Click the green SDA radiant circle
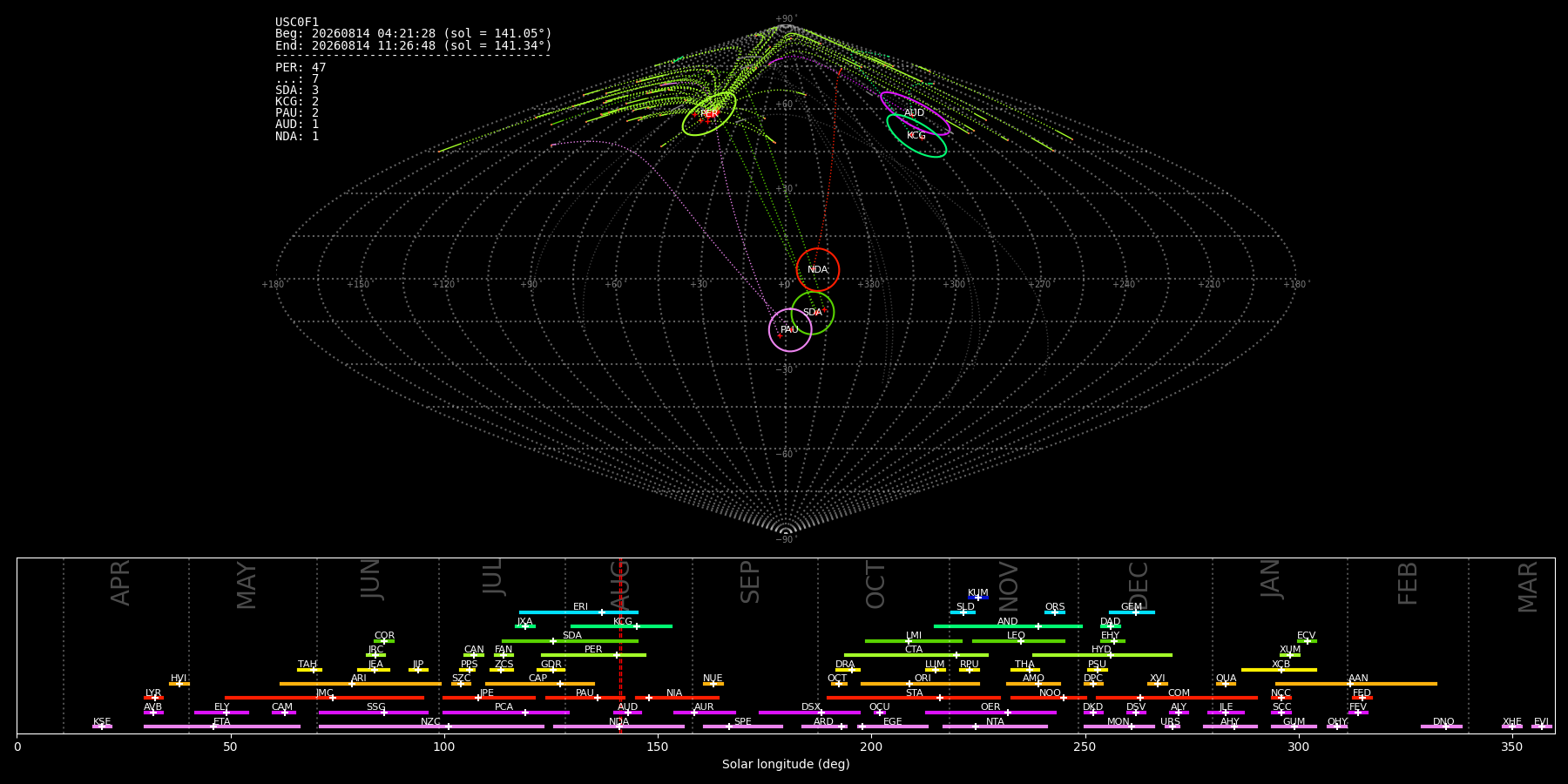 tap(812, 312)
